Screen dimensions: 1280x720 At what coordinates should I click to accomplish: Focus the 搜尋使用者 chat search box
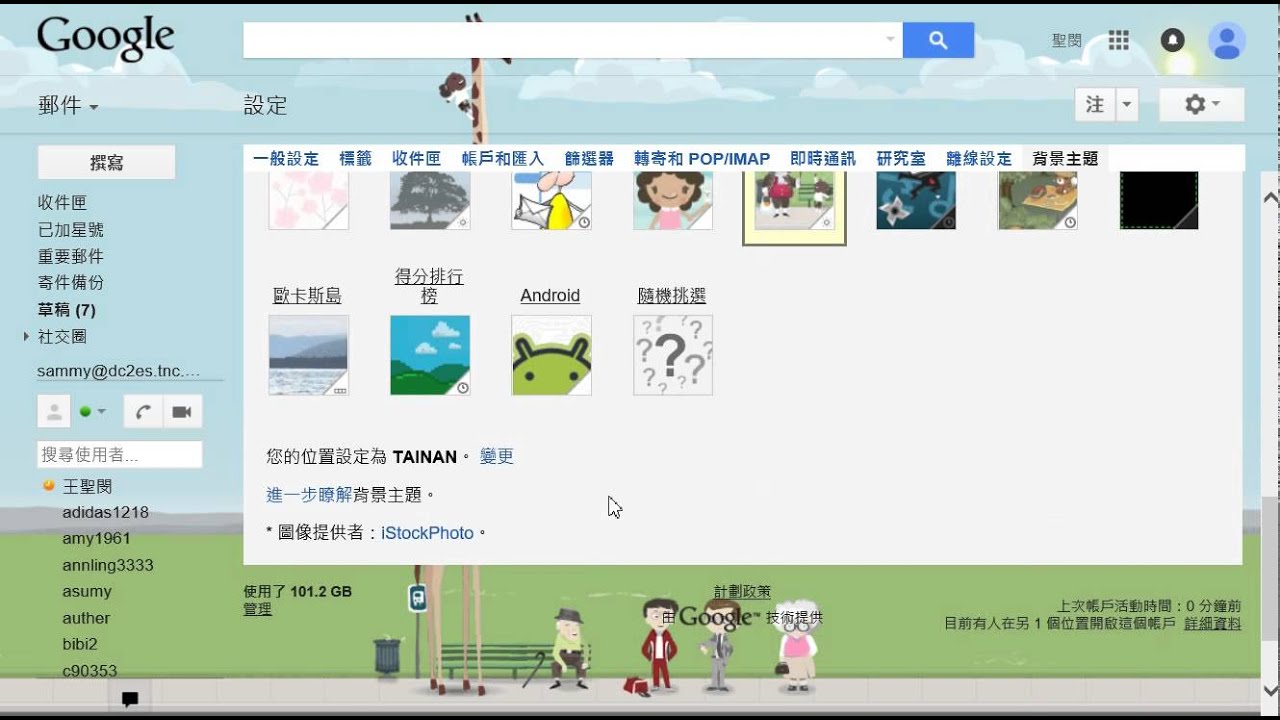(x=120, y=455)
